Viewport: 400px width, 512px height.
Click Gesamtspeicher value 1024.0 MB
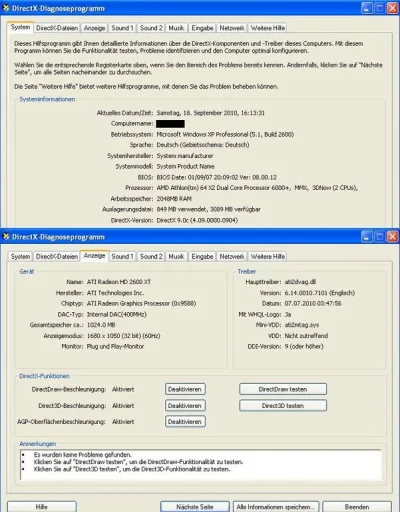click(101, 325)
